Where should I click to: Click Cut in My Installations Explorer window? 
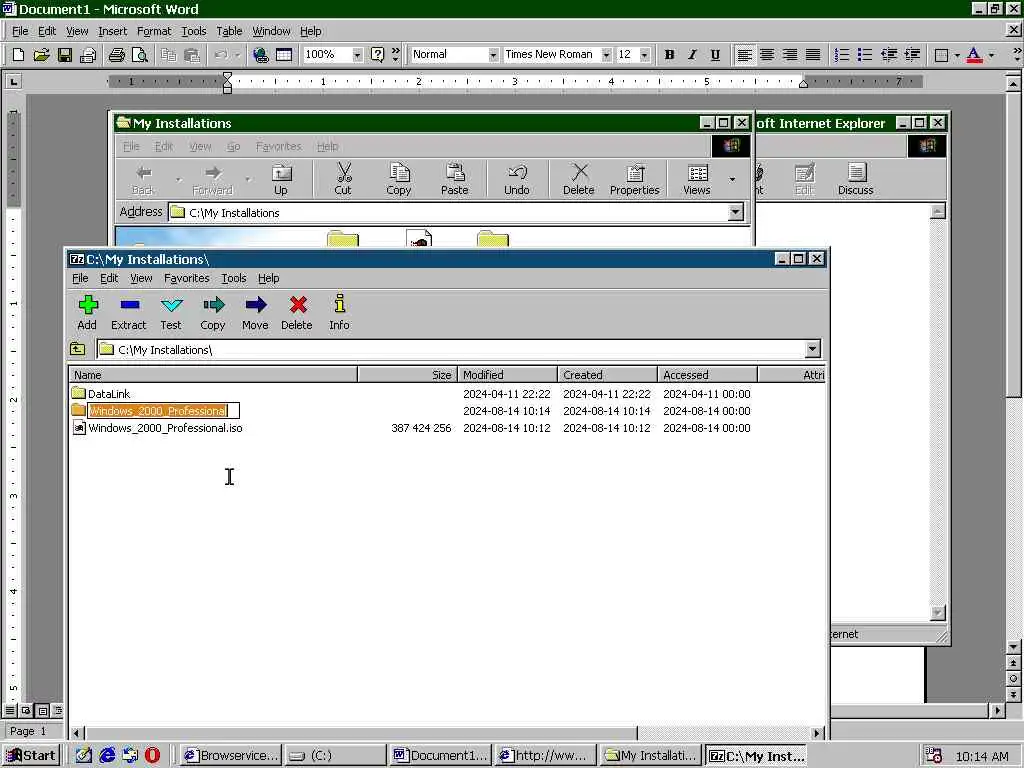343,179
